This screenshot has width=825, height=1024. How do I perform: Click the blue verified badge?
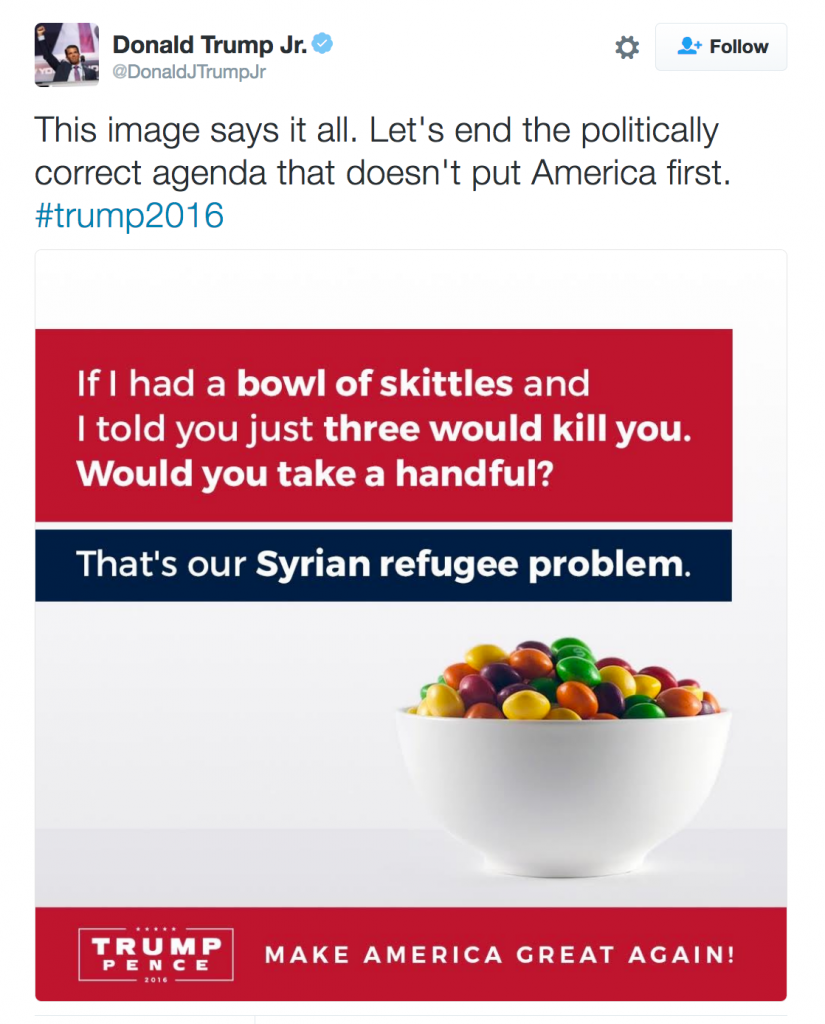pos(322,44)
